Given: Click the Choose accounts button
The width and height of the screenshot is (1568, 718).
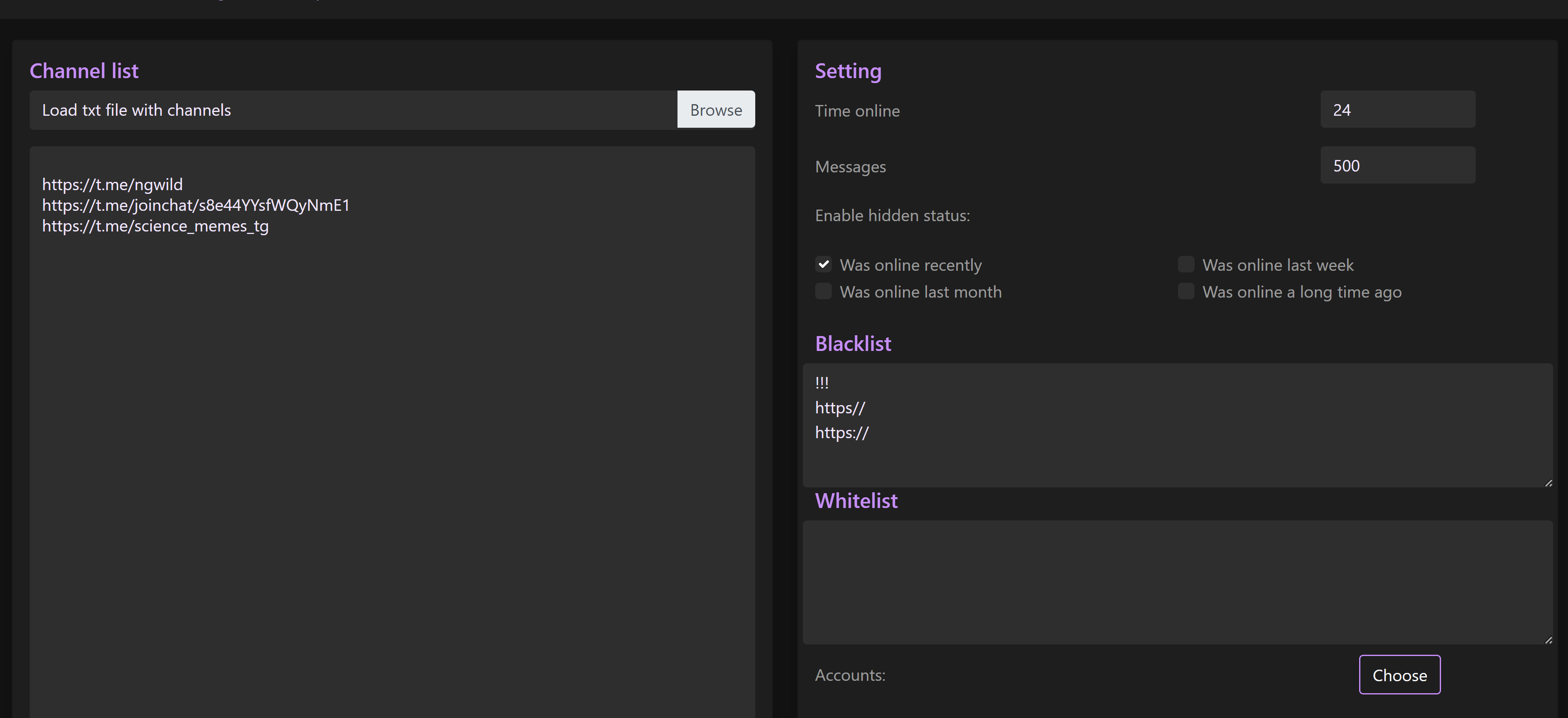Looking at the screenshot, I should pyautogui.click(x=1399, y=675).
